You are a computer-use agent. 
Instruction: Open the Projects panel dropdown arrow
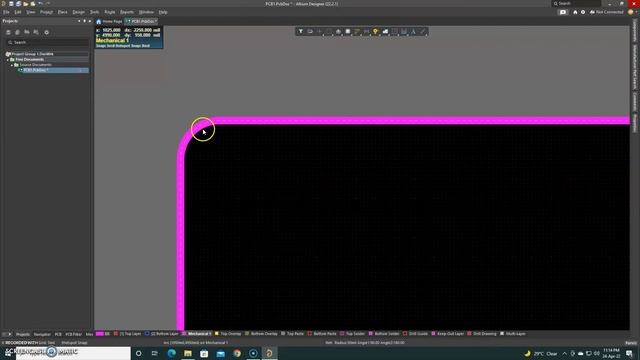[x=79, y=21]
